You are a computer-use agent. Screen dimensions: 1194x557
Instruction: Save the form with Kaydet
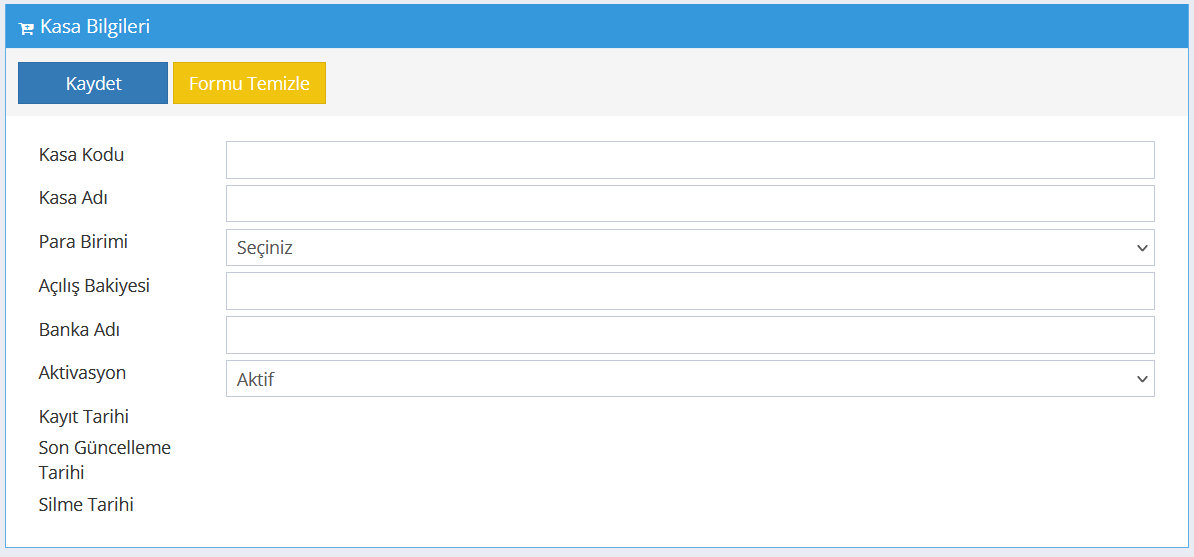click(x=93, y=83)
